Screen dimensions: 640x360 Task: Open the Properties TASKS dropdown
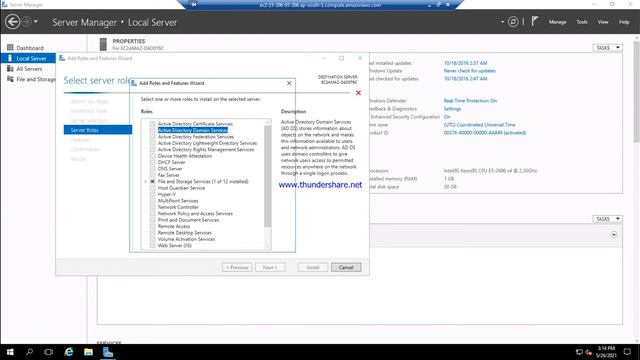pos(607,48)
